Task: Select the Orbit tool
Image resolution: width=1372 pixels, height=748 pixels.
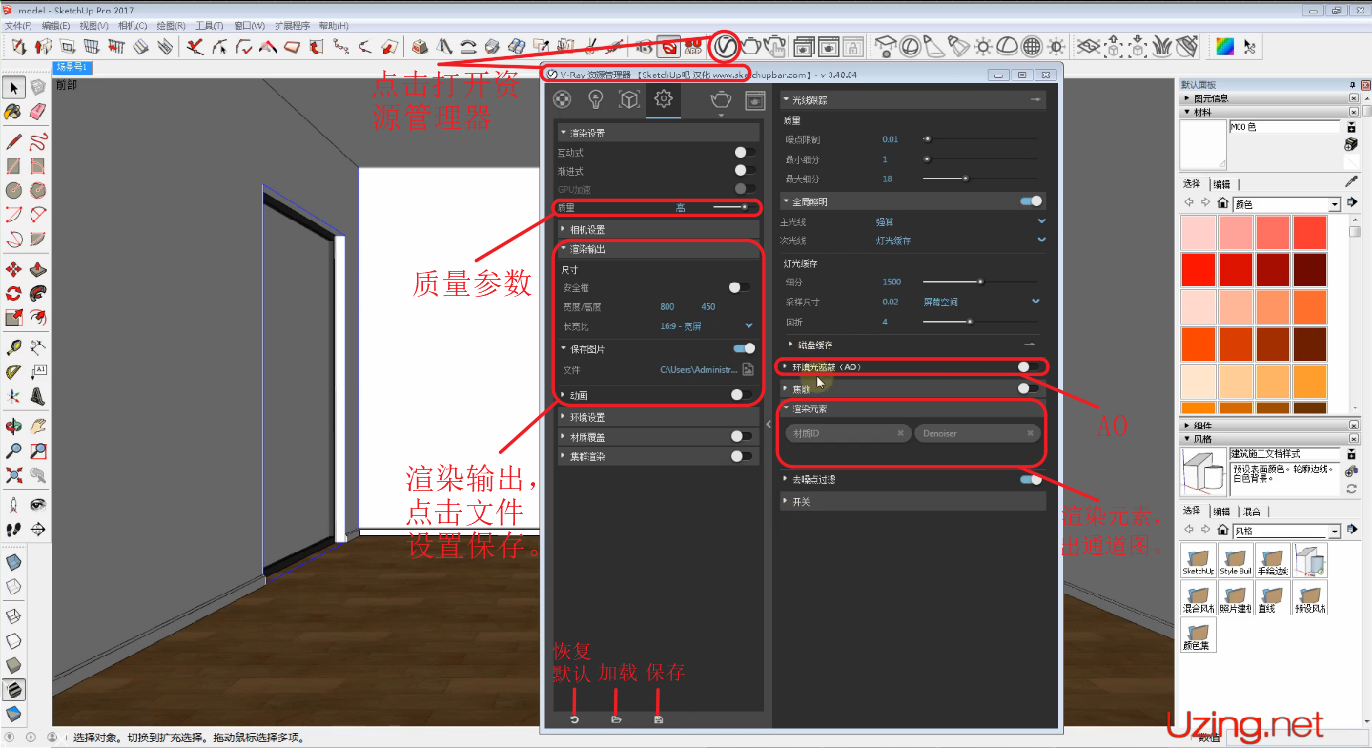Action: (x=14, y=426)
